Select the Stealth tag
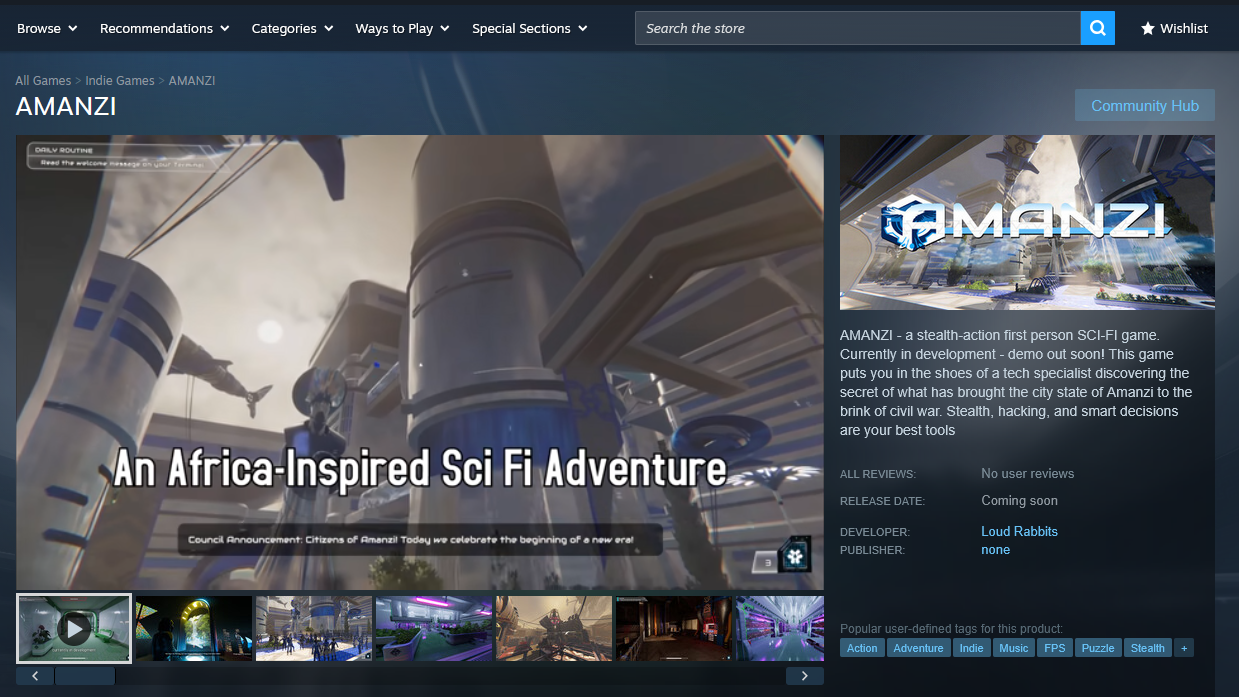Image resolution: width=1239 pixels, height=697 pixels. click(1147, 648)
